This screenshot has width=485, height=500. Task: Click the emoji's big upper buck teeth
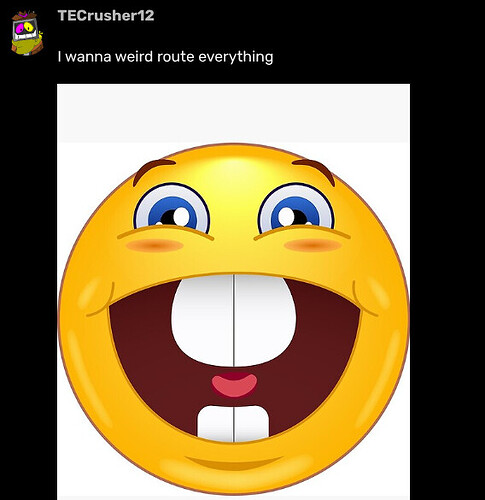pos(234,320)
